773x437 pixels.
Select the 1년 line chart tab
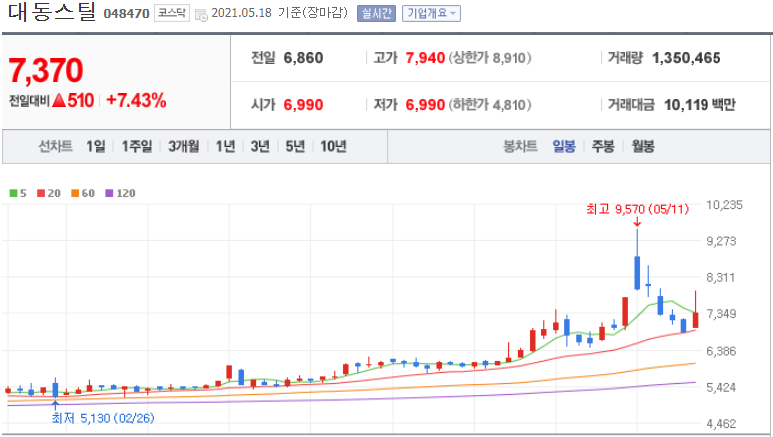pyautogui.click(x=225, y=146)
